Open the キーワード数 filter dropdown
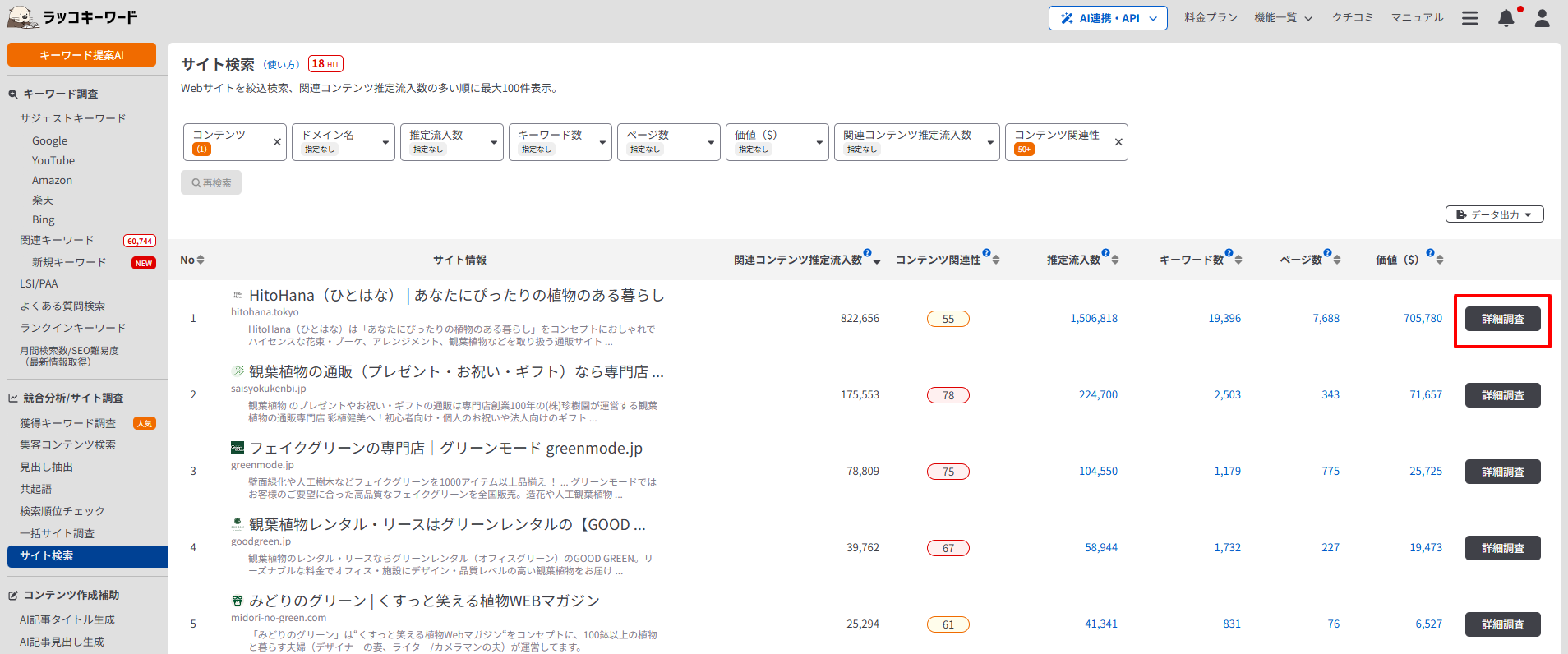 pos(560,142)
